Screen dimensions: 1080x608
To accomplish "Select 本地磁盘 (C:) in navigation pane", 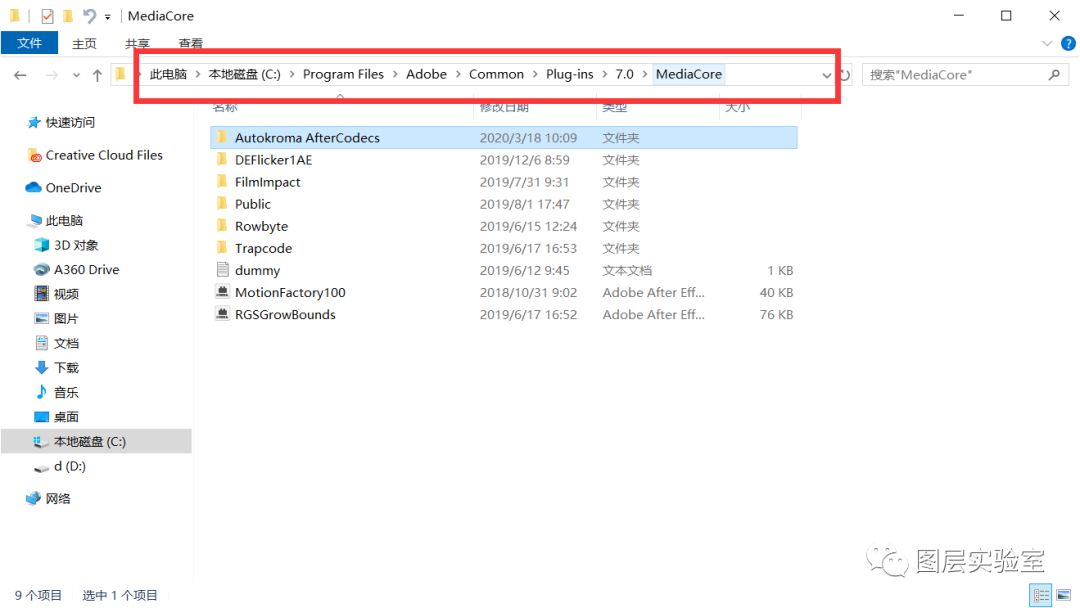I will coord(96,441).
